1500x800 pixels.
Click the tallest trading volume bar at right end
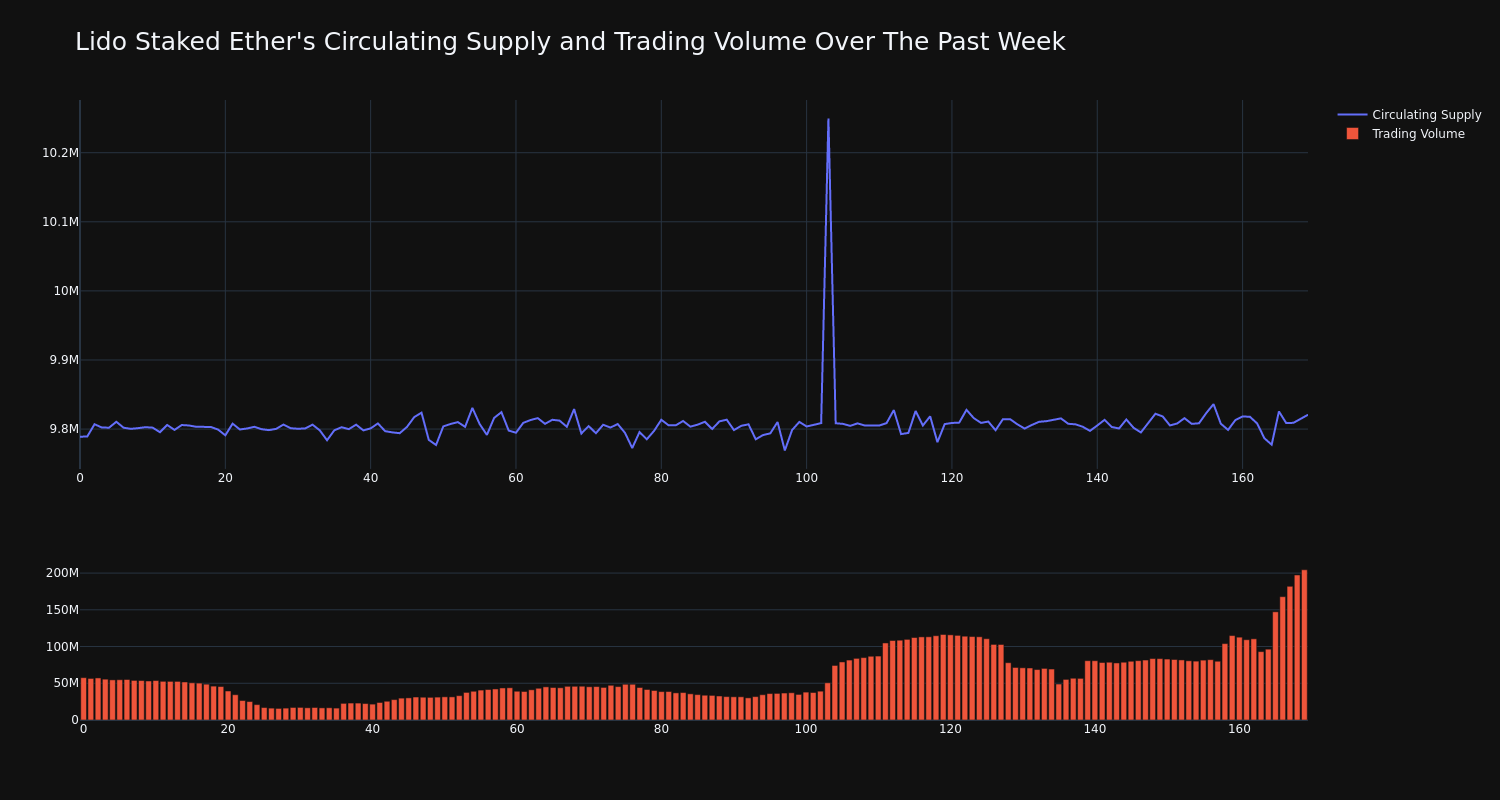coord(1304,645)
